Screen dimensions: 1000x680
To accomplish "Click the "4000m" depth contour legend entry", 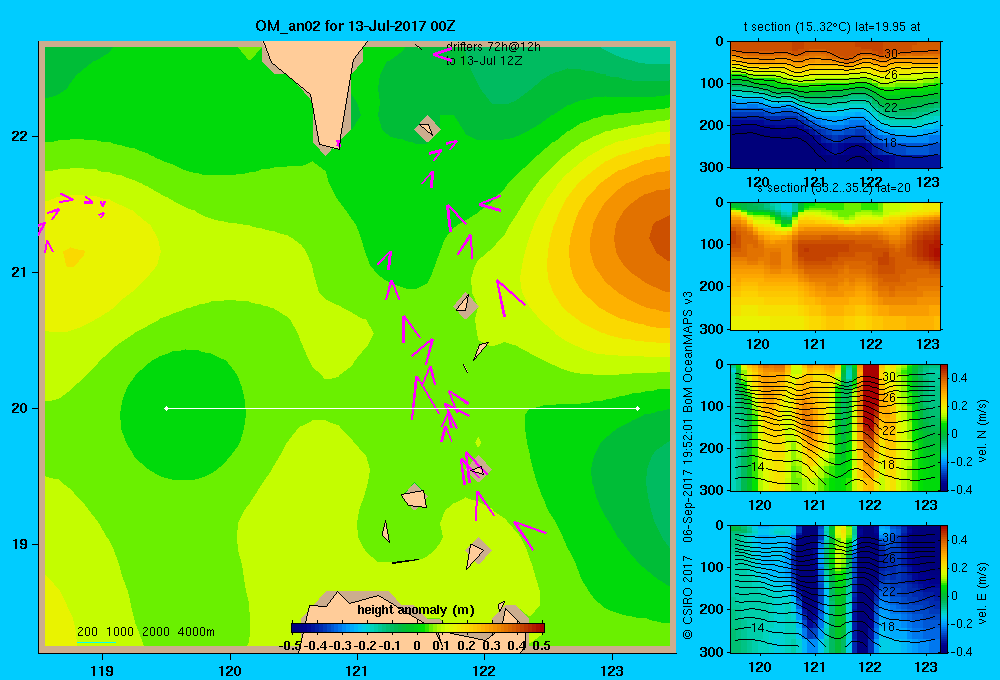I will (x=196, y=632).
